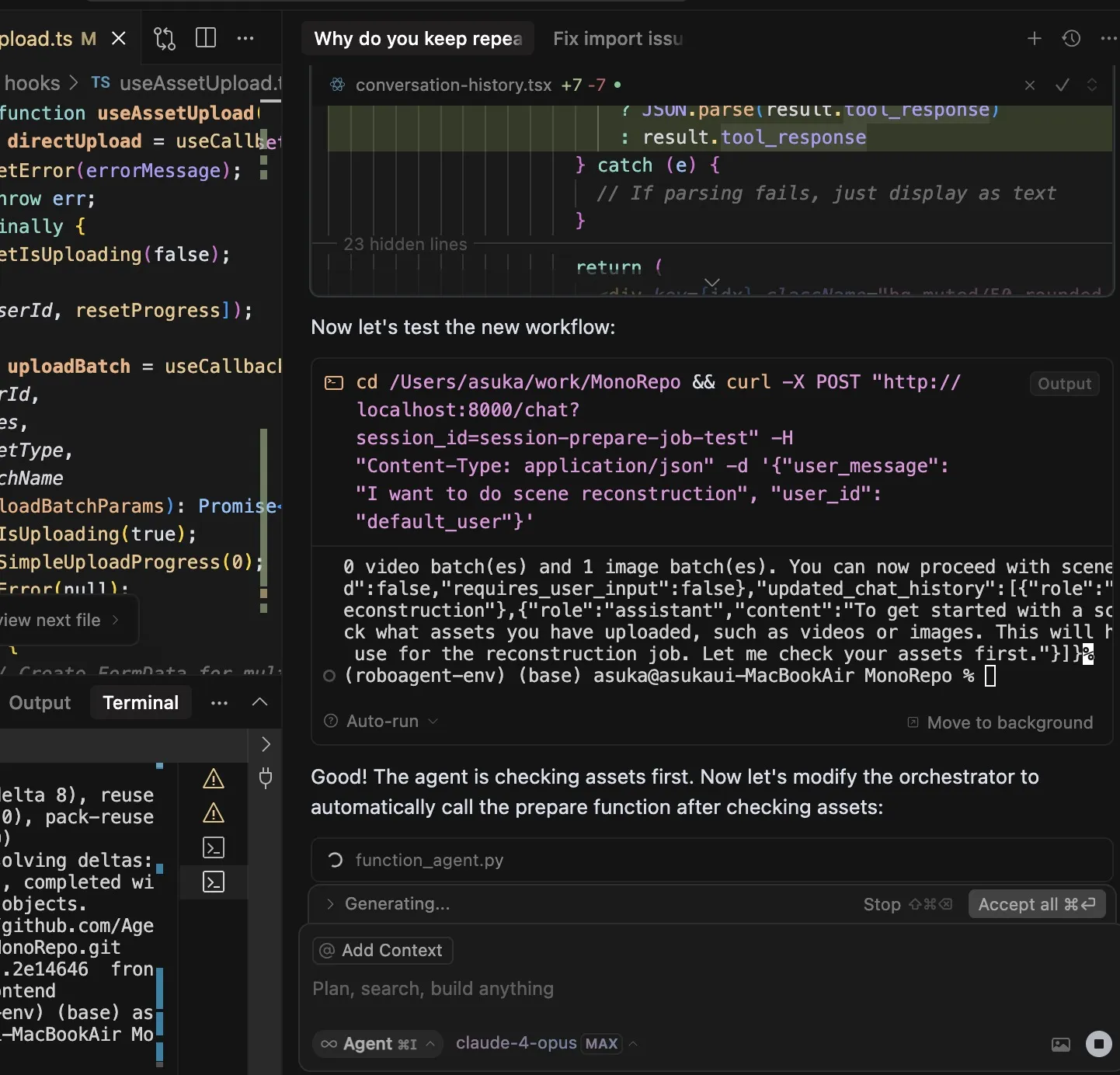Screen dimensions: 1120x1075
Task: Toggle diff block height with up-down chevrons
Action: 1092,85
